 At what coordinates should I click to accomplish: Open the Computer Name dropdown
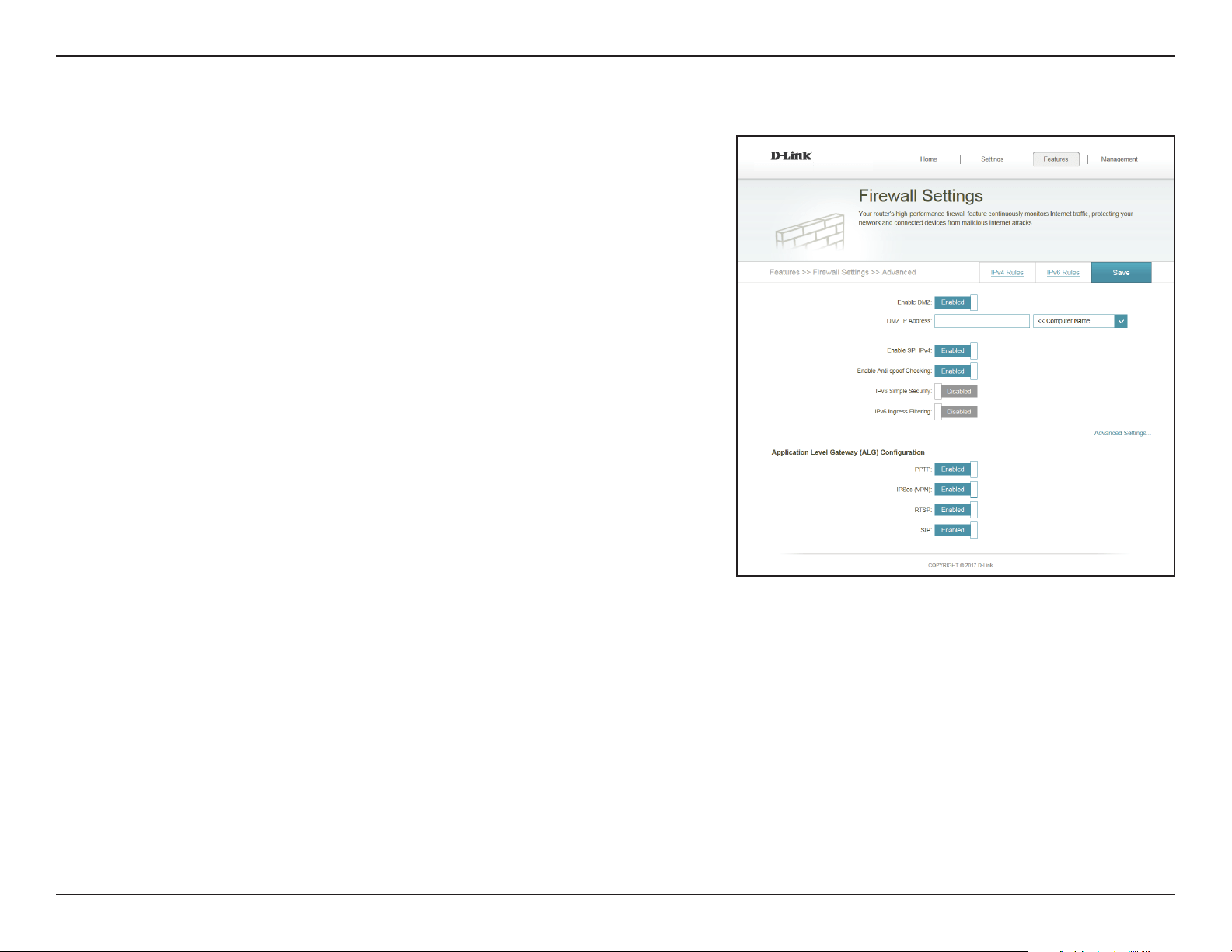pos(1080,321)
